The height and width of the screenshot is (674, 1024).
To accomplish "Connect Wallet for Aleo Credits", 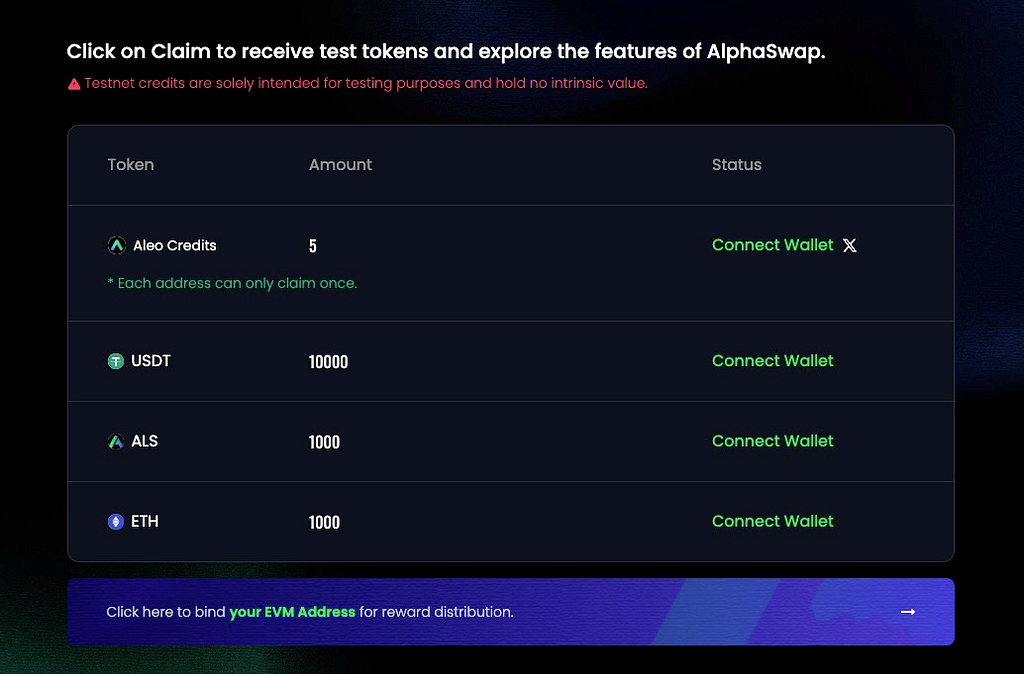I will pyautogui.click(x=773, y=245).
